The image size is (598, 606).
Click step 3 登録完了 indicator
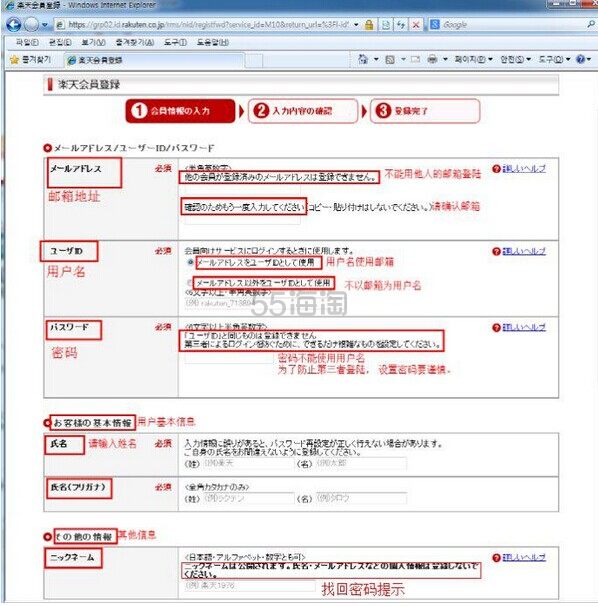coord(425,111)
